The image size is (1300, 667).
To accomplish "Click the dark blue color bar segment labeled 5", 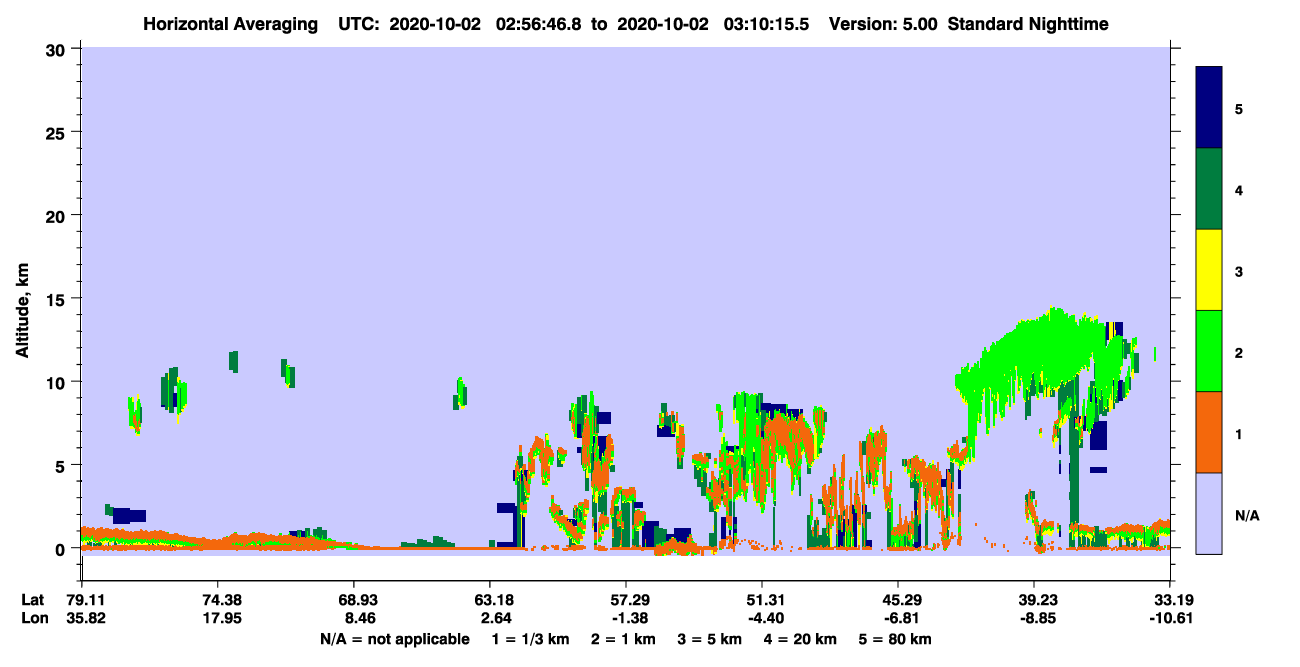I will point(1209,108).
